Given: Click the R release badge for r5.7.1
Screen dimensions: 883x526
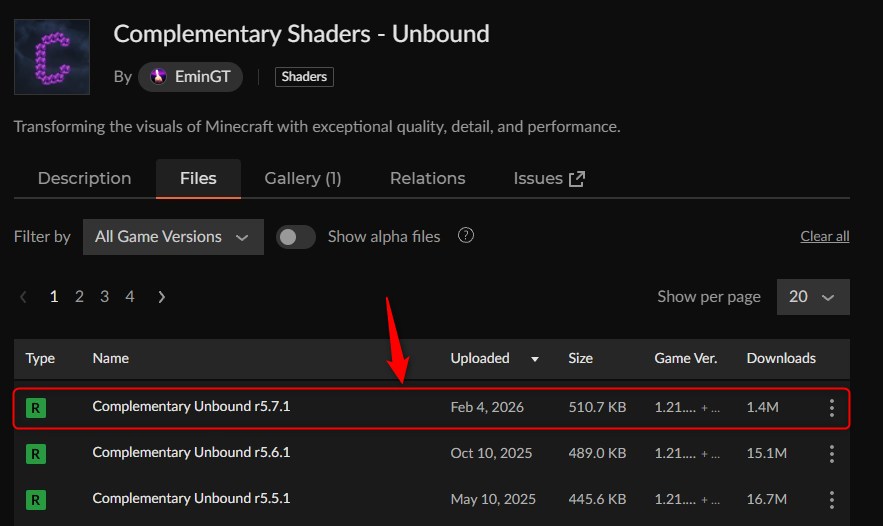Looking at the screenshot, I should 35,408.
